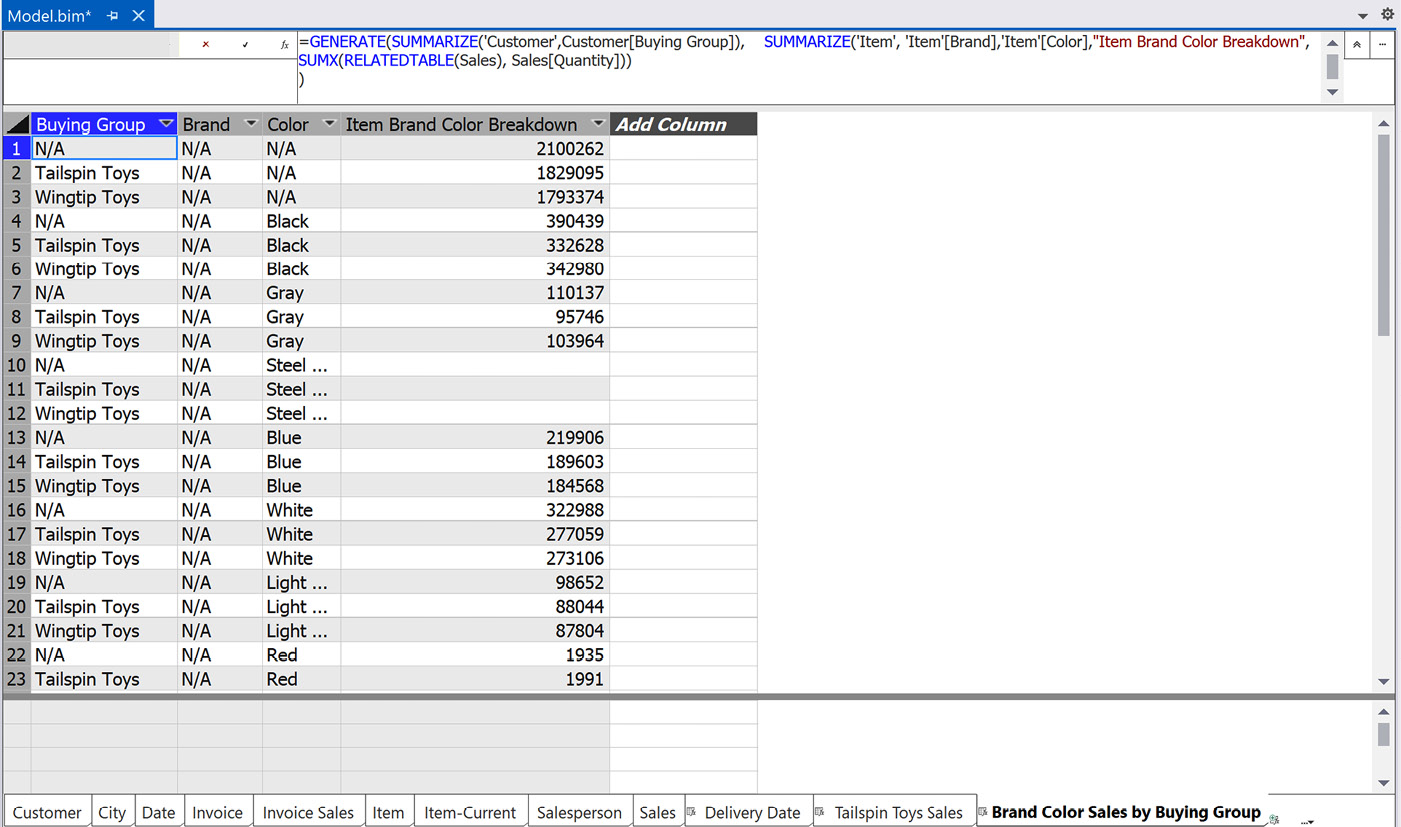Click measure grid scroll up arrow

(x=1384, y=712)
